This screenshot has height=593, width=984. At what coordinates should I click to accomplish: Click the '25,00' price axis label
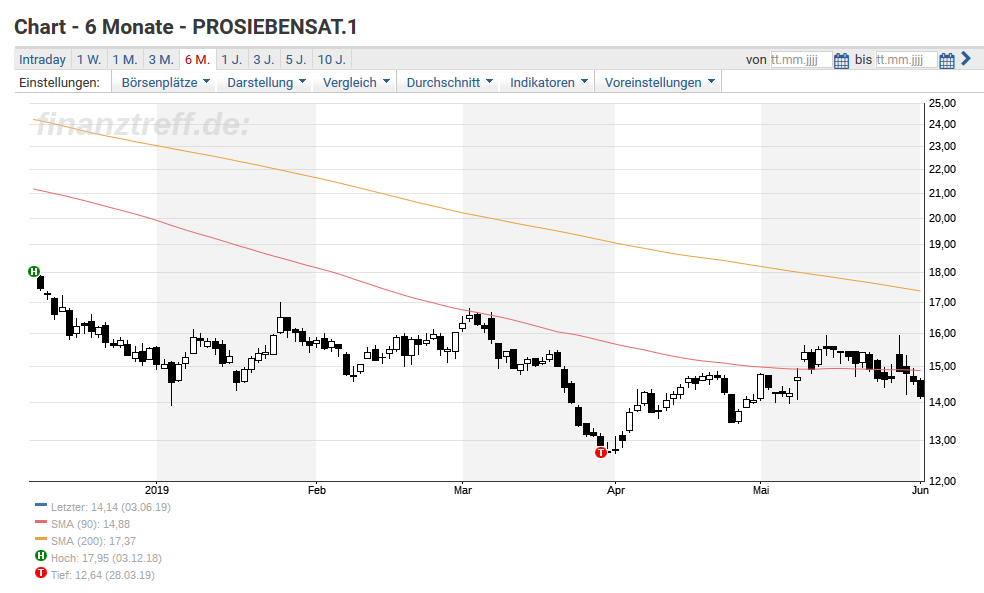coord(943,103)
